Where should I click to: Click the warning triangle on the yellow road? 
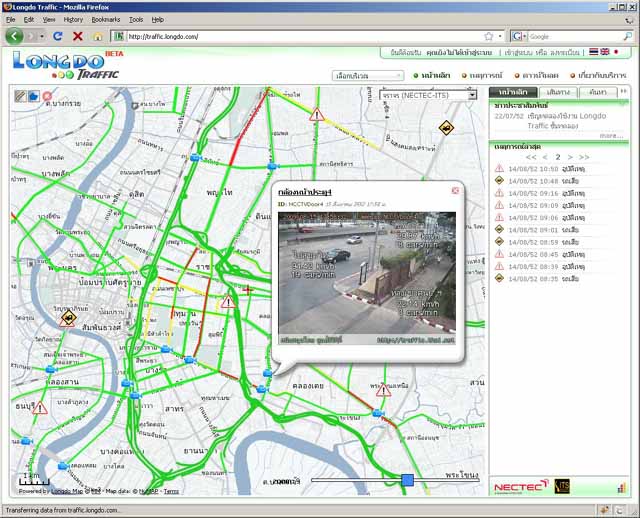pyautogui.click(x=316, y=115)
